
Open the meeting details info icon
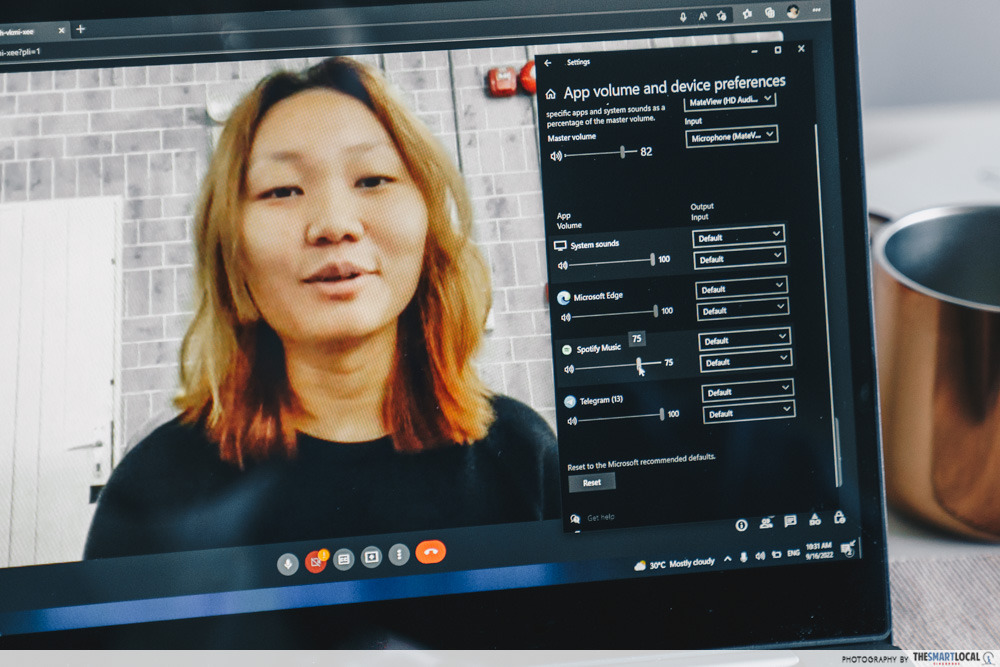click(x=742, y=524)
